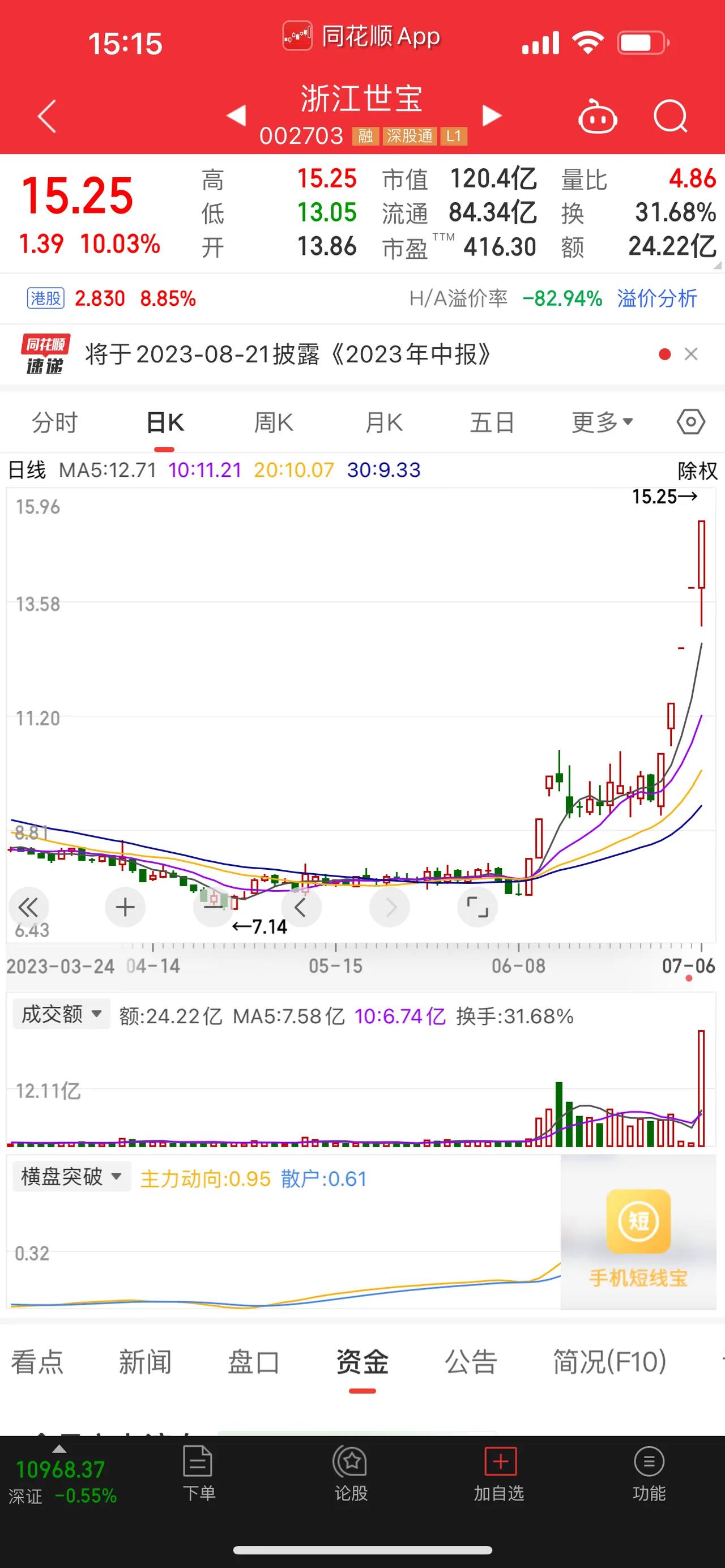Zoom out chart with minus button

[213, 908]
